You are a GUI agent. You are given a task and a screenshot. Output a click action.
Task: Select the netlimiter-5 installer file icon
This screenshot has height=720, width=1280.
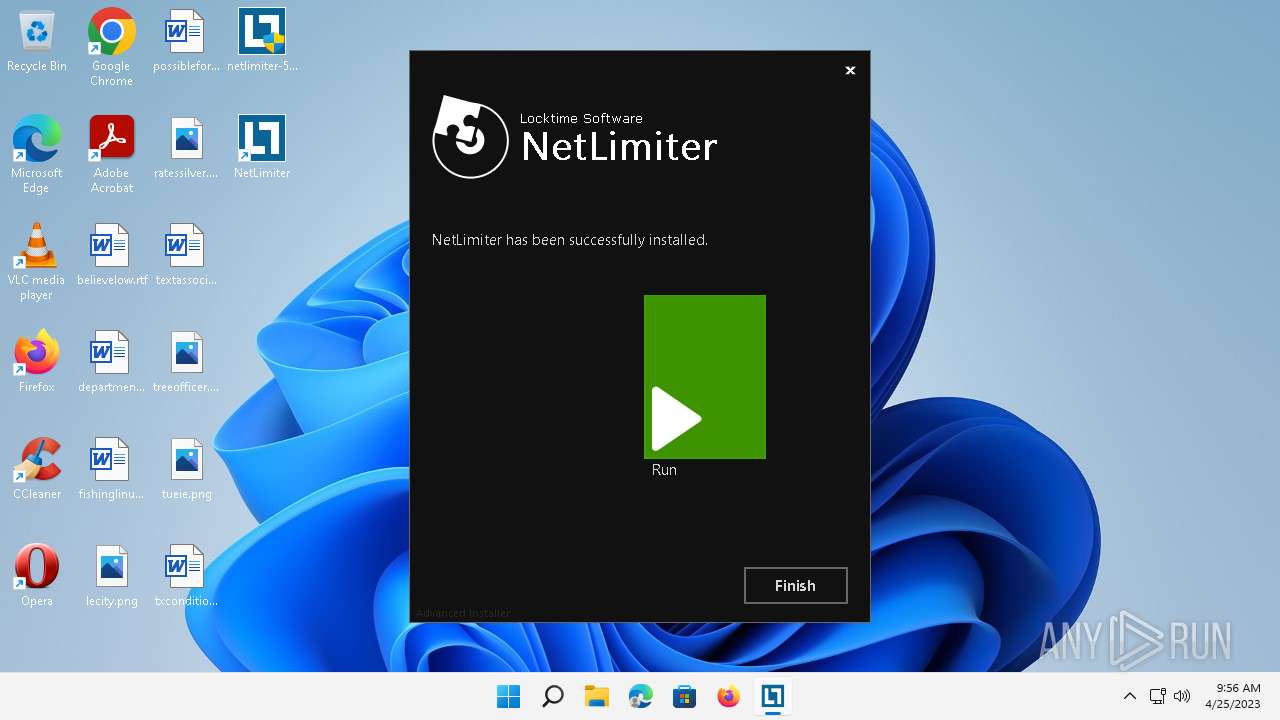[x=262, y=42]
